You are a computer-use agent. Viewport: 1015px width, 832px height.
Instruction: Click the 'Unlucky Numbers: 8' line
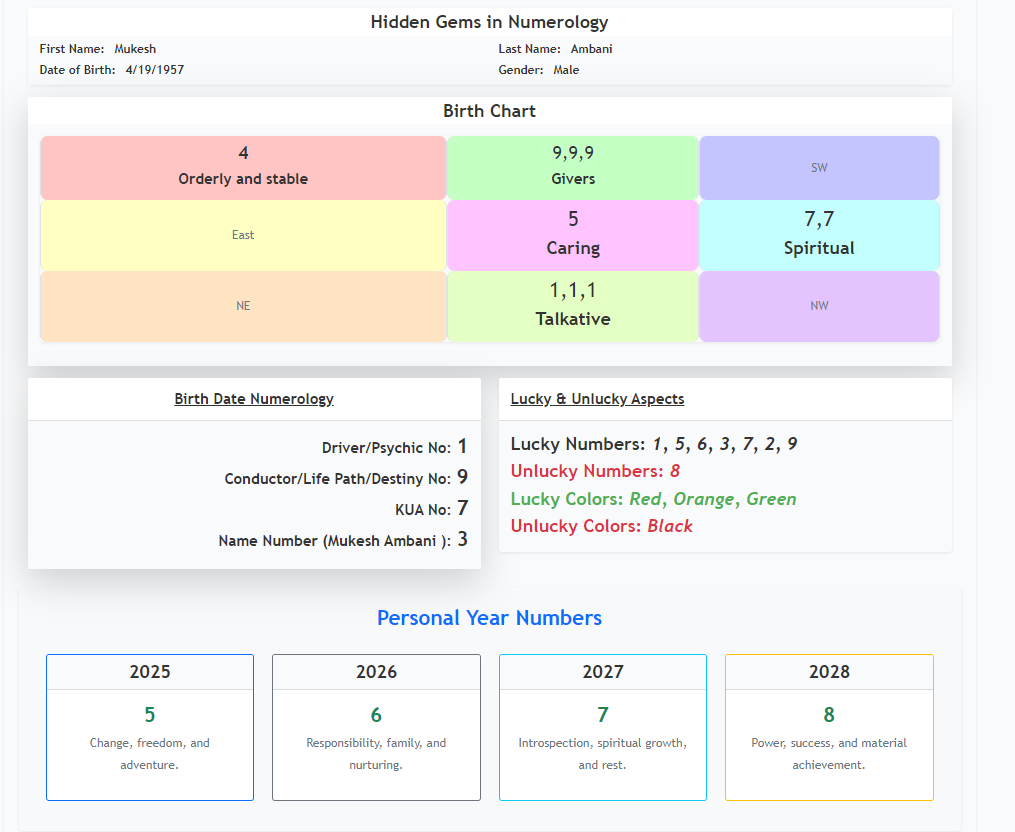pos(595,471)
